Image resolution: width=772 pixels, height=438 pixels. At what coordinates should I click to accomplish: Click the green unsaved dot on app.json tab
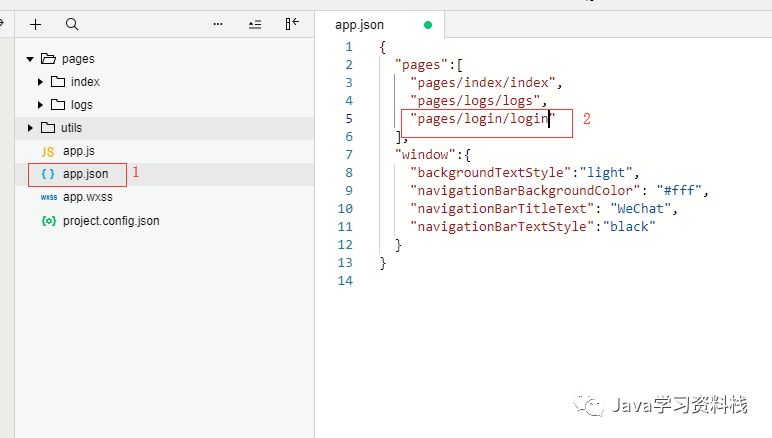[x=428, y=25]
